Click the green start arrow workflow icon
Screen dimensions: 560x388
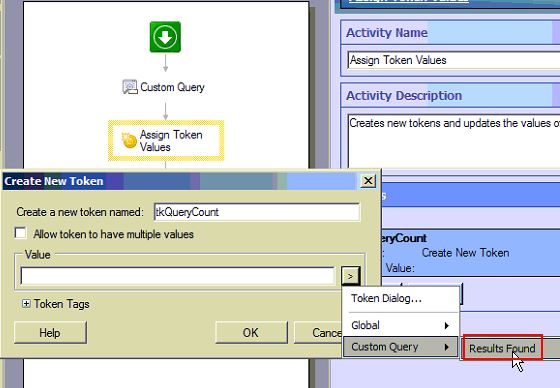[165, 37]
